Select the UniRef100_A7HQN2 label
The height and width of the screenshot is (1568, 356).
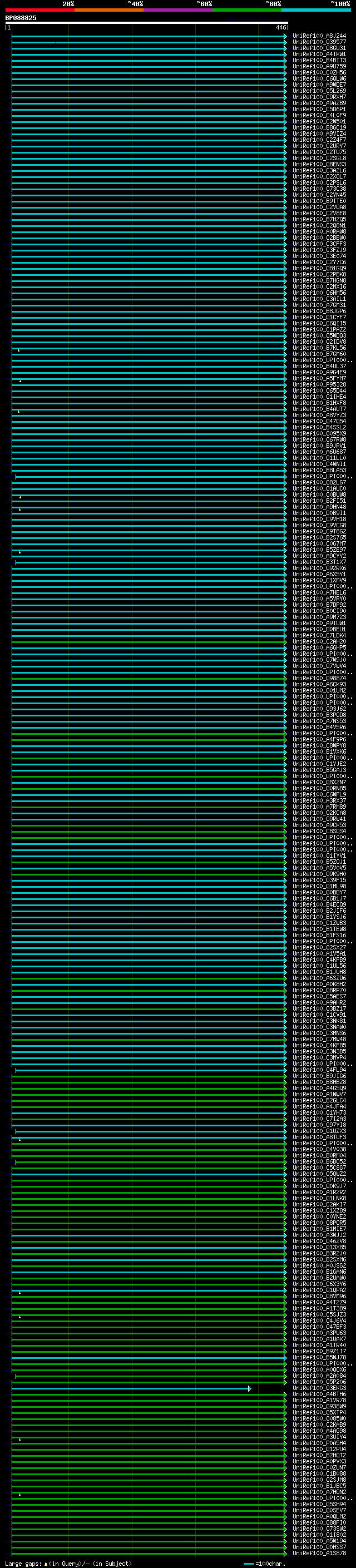(319, 1492)
